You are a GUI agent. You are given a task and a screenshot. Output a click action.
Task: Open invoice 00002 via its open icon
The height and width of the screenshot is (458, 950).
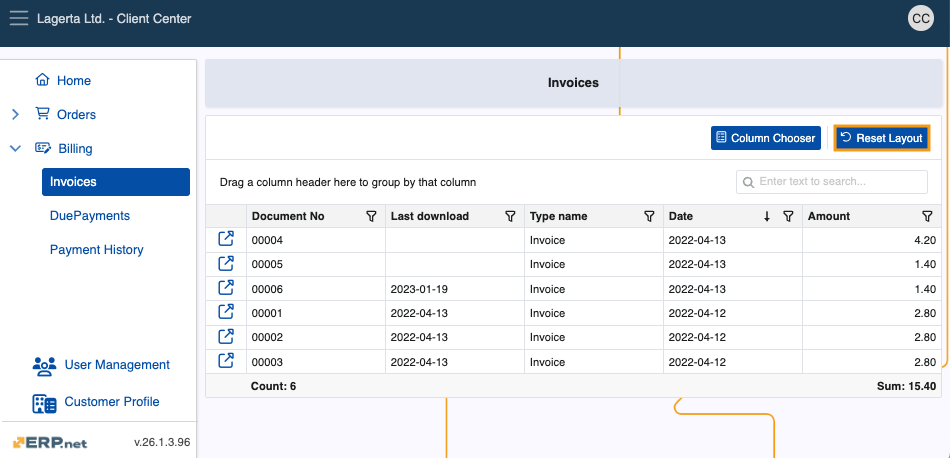pos(226,336)
